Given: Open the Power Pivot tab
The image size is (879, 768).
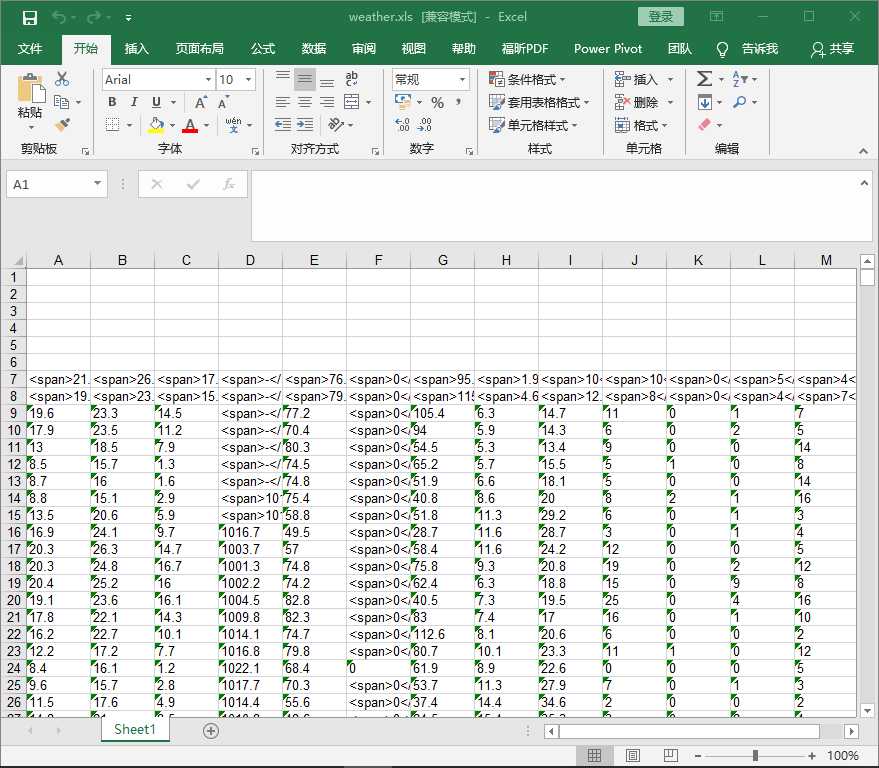Looking at the screenshot, I should point(608,49).
